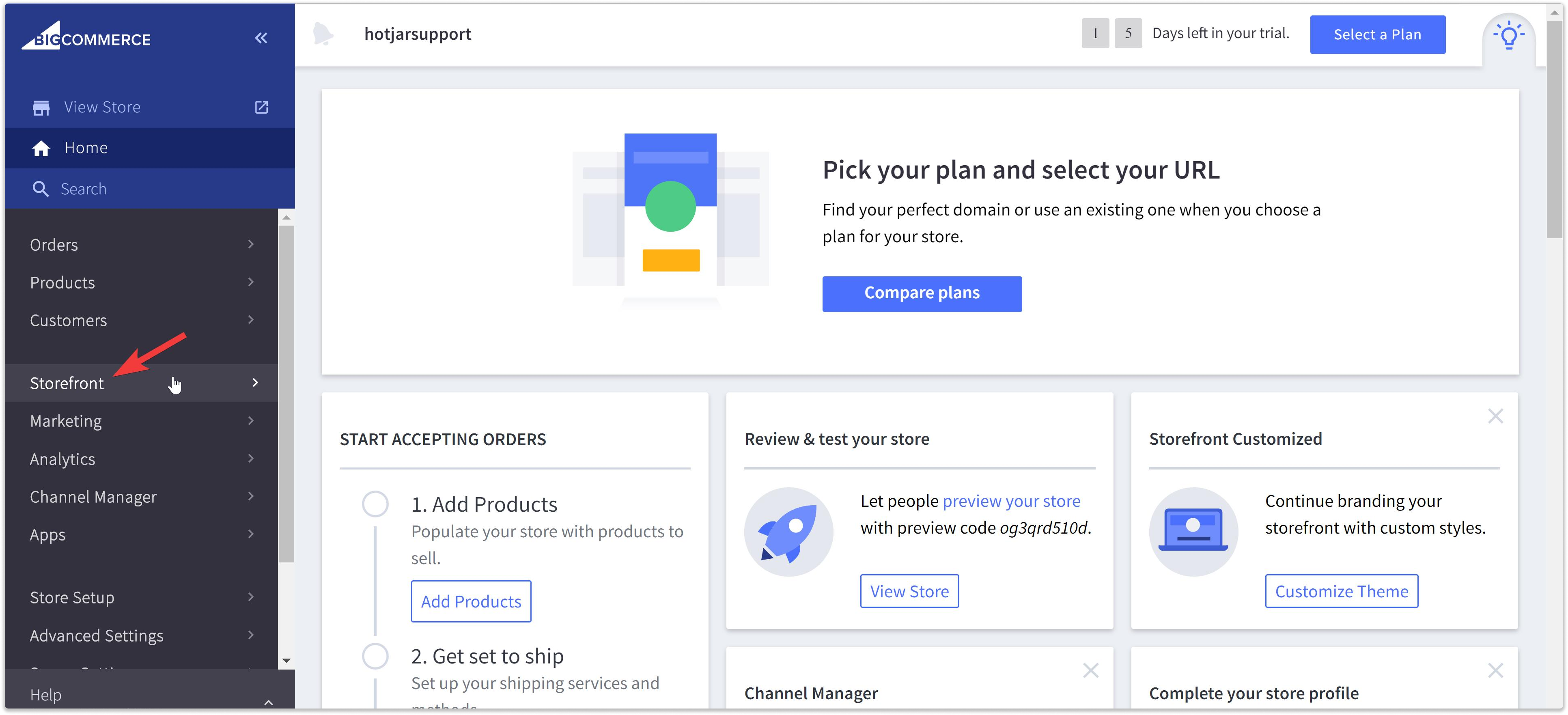Open the Marketing sidebar item
Screen dimensions: 1568x715
pos(65,420)
